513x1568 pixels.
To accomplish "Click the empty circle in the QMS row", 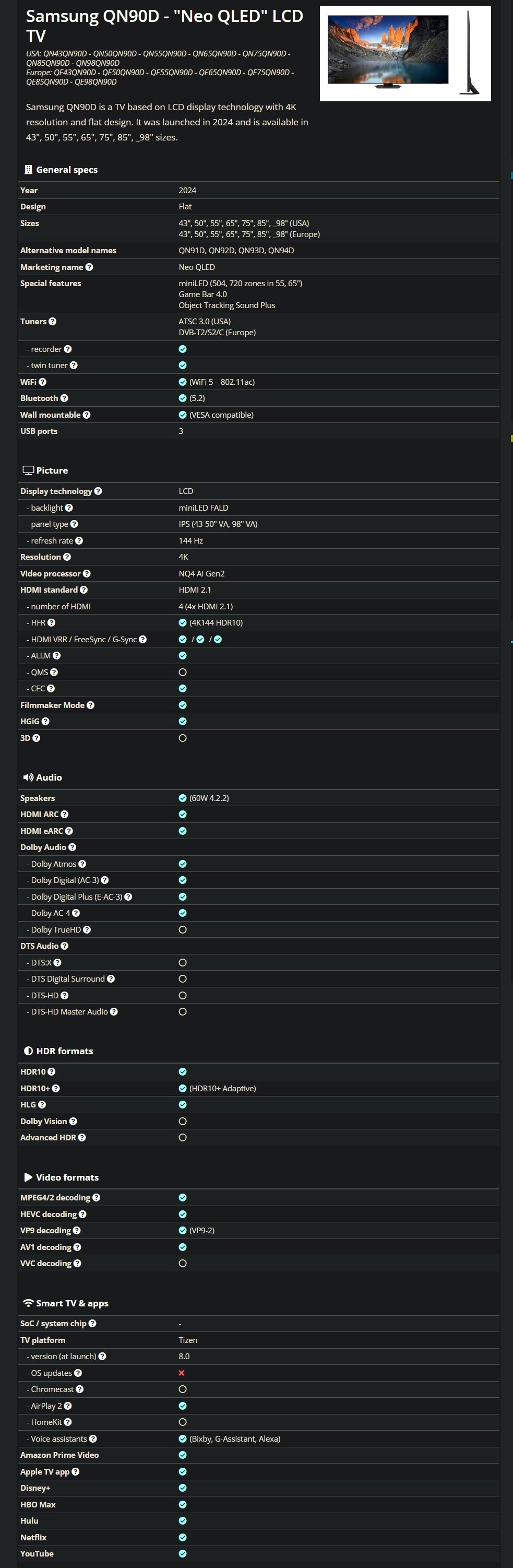I will tap(183, 672).
